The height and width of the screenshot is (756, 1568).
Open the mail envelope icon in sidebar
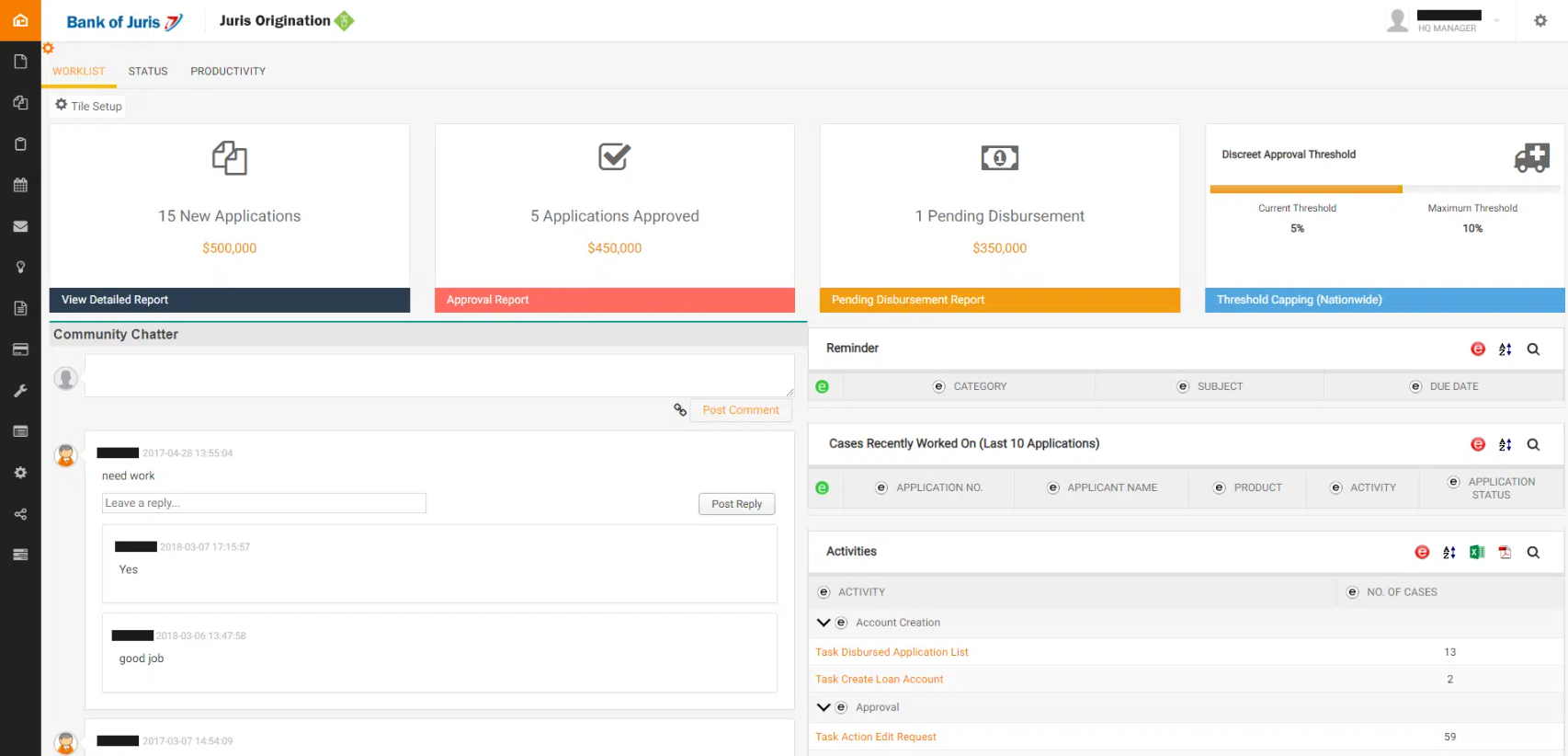click(20, 226)
